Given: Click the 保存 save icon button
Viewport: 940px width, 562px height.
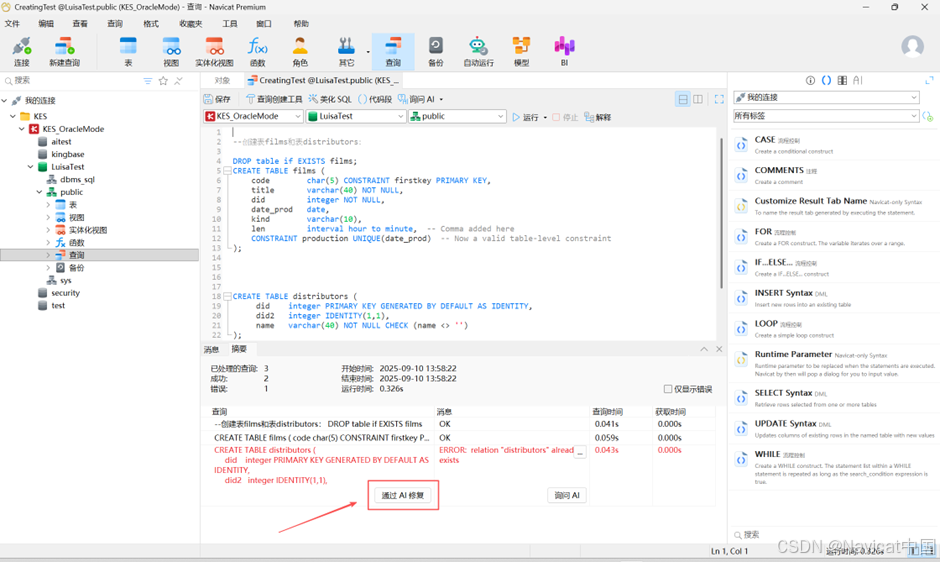Looking at the screenshot, I should [216, 99].
